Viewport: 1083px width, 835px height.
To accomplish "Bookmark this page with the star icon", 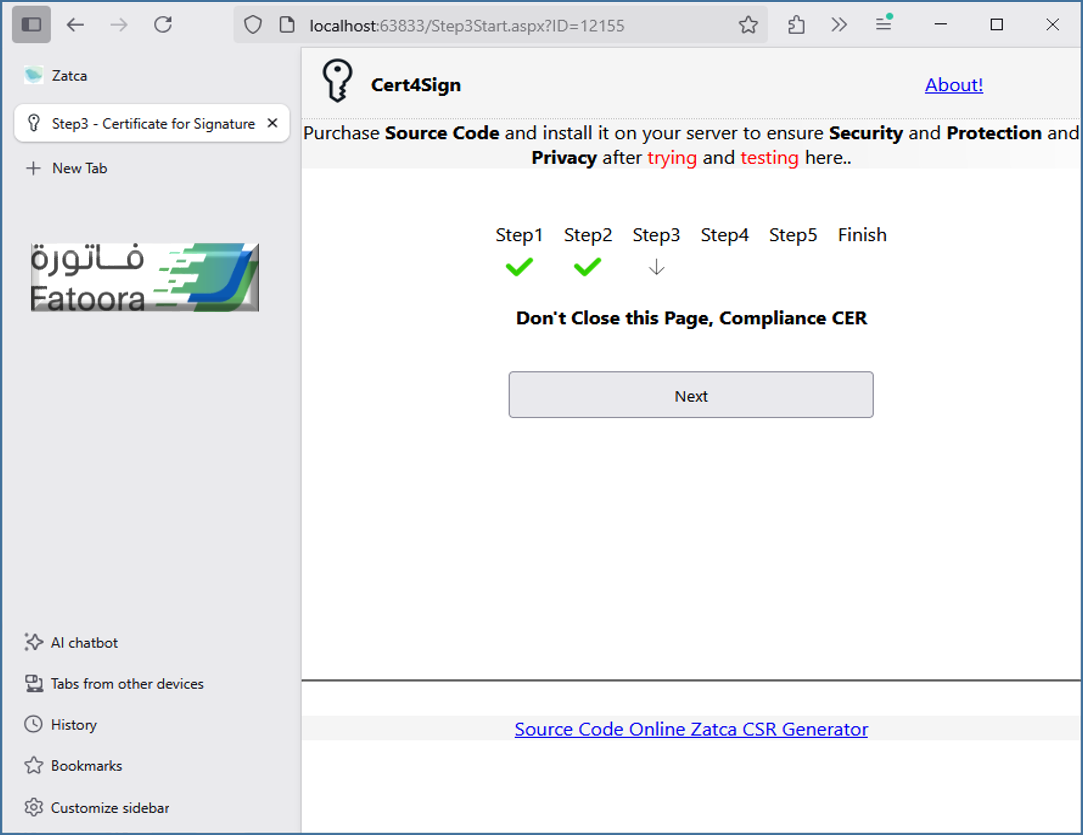I will pos(748,25).
